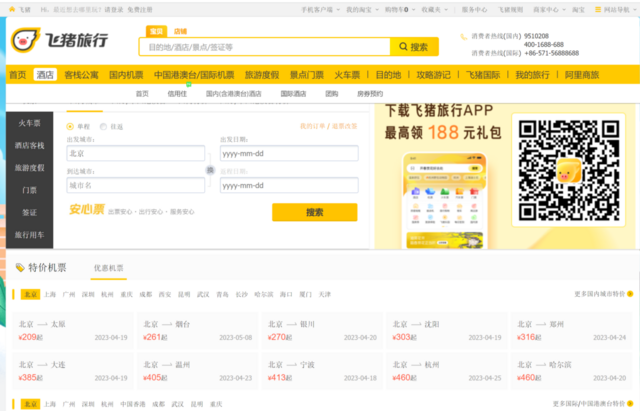Click the yellow 搜索 button under date fields
Screen dimensions: 640x411
(315, 212)
